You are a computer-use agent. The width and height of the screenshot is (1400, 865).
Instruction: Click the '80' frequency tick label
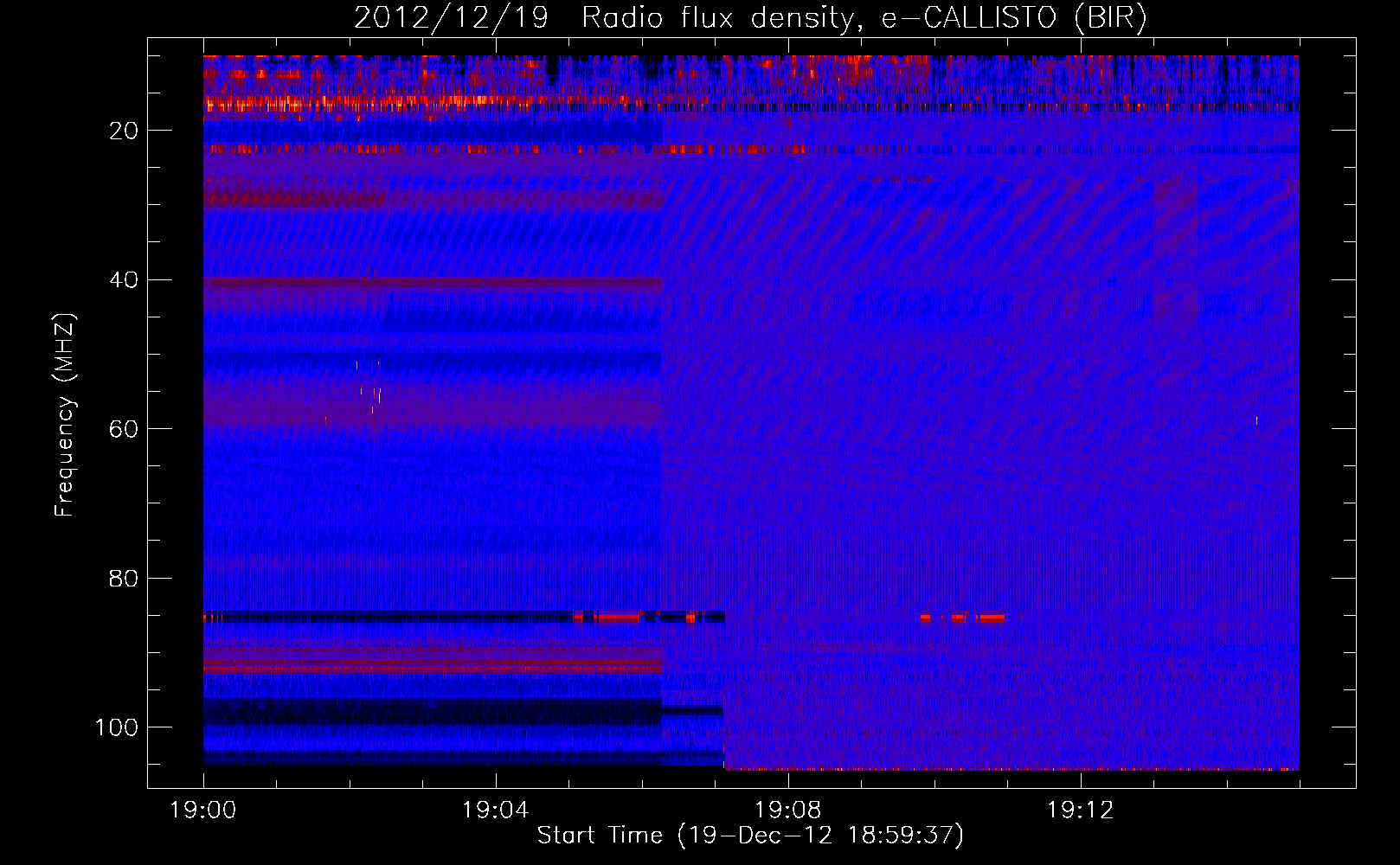[125, 579]
